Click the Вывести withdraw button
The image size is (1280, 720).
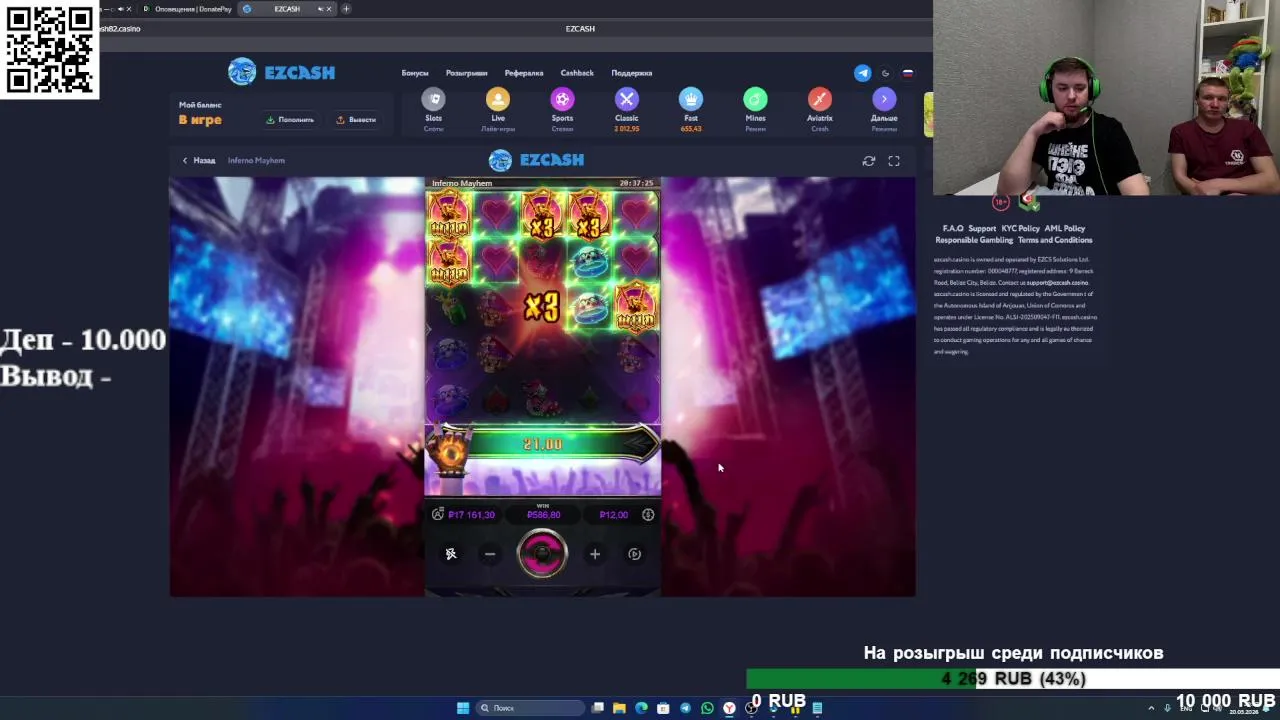tap(356, 119)
